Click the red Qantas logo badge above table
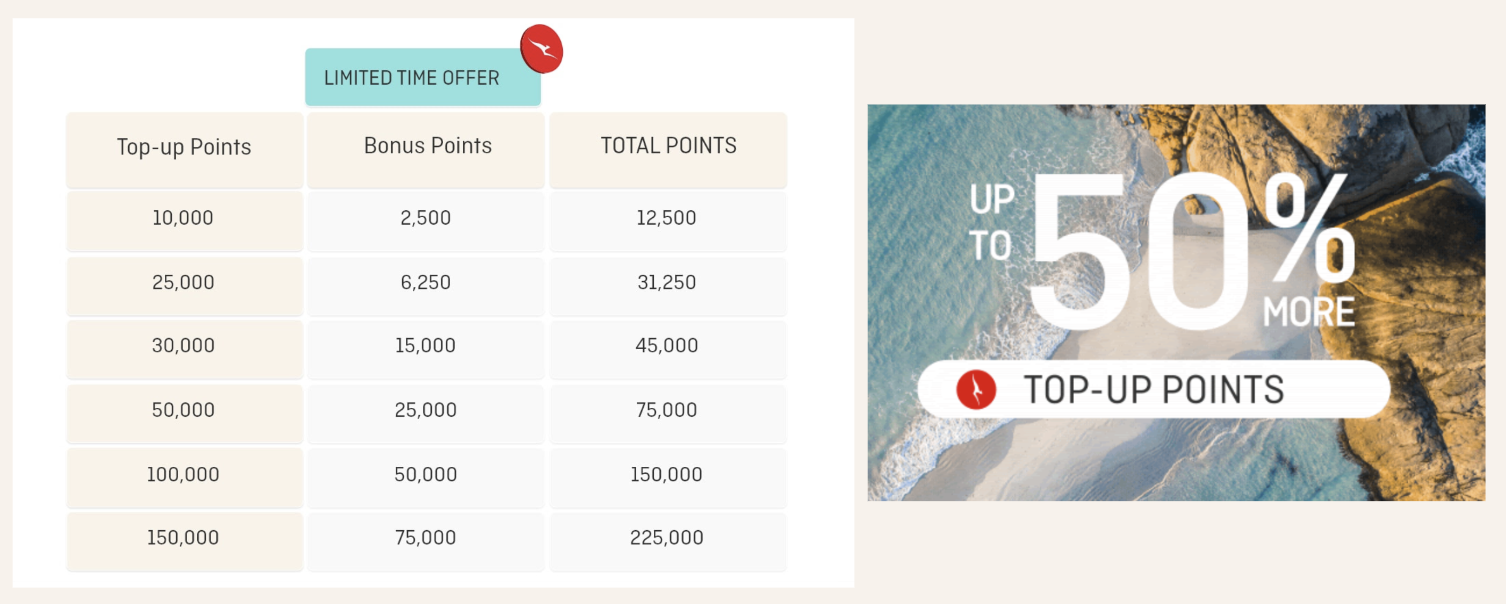This screenshot has height=604, width=1506. pos(542,49)
